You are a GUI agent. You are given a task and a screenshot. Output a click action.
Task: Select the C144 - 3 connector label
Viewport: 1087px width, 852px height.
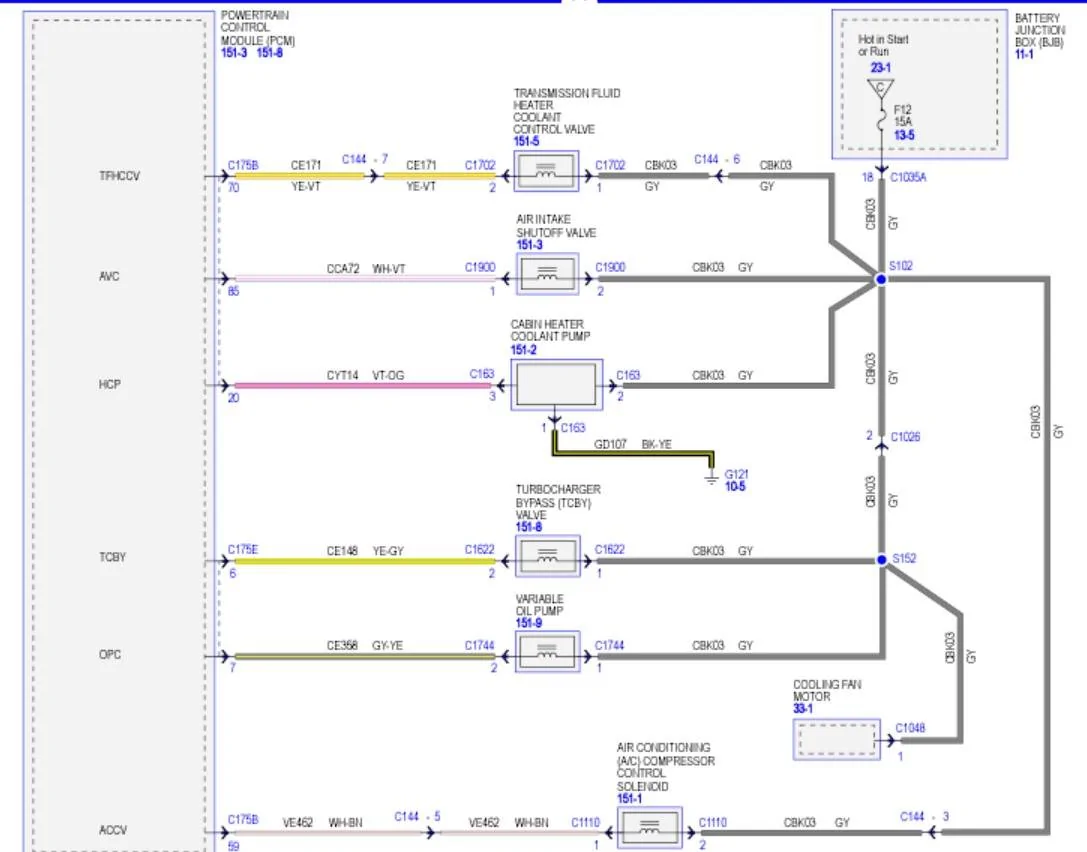pos(924,817)
